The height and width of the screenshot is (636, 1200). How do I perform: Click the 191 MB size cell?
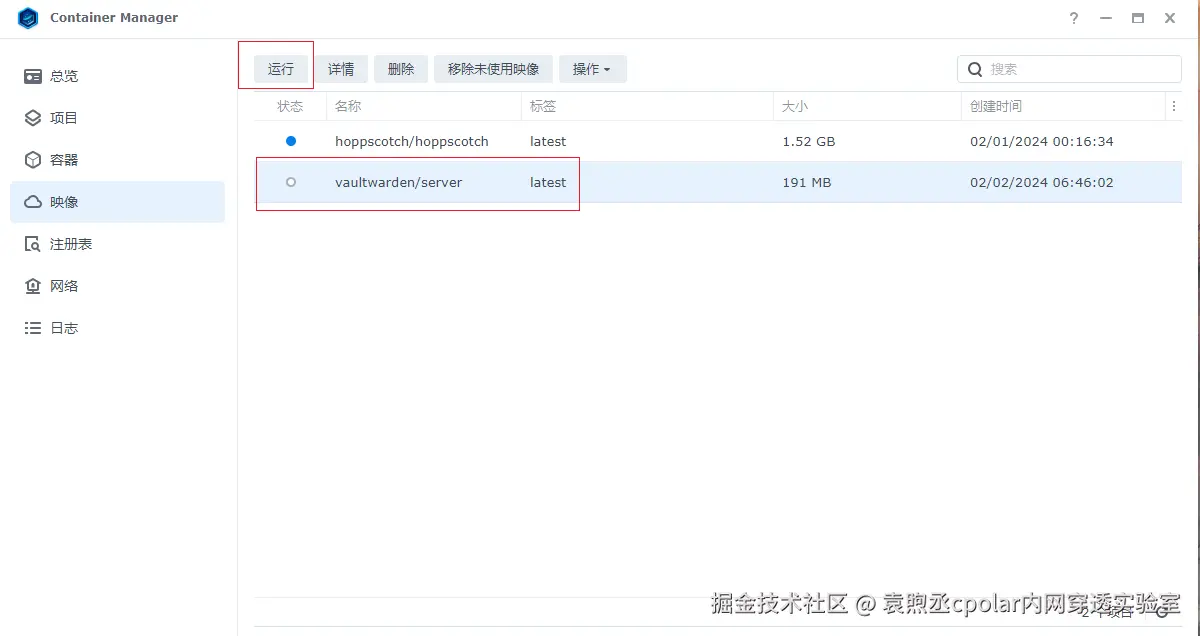(807, 182)
